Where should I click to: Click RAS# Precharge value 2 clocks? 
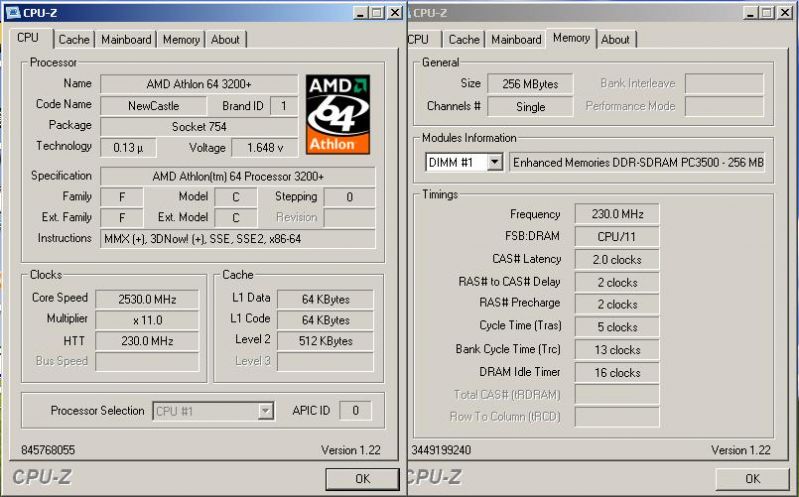pos(617,304)
